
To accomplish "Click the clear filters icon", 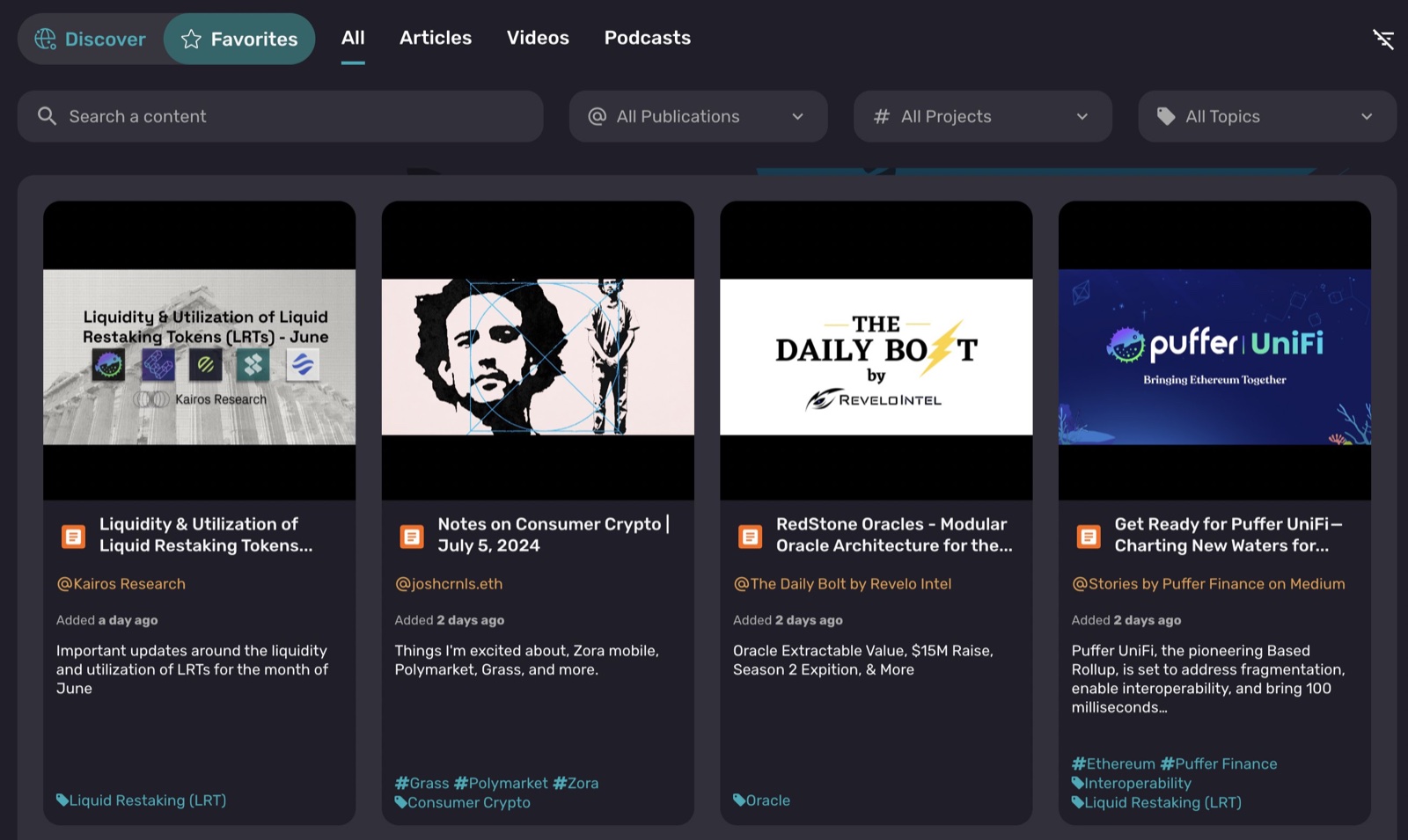I will click(1383, 39).
